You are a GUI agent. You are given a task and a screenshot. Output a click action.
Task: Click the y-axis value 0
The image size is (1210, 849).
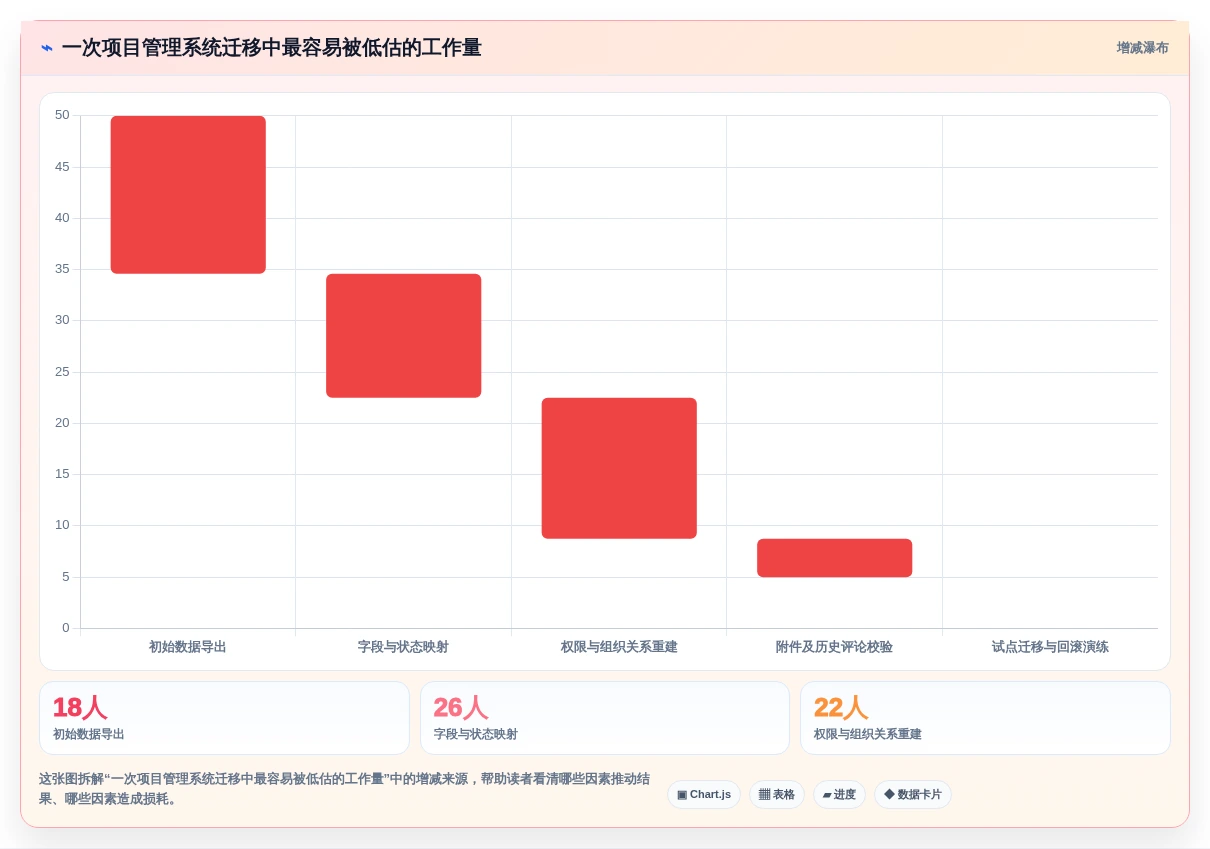(66, 628)
